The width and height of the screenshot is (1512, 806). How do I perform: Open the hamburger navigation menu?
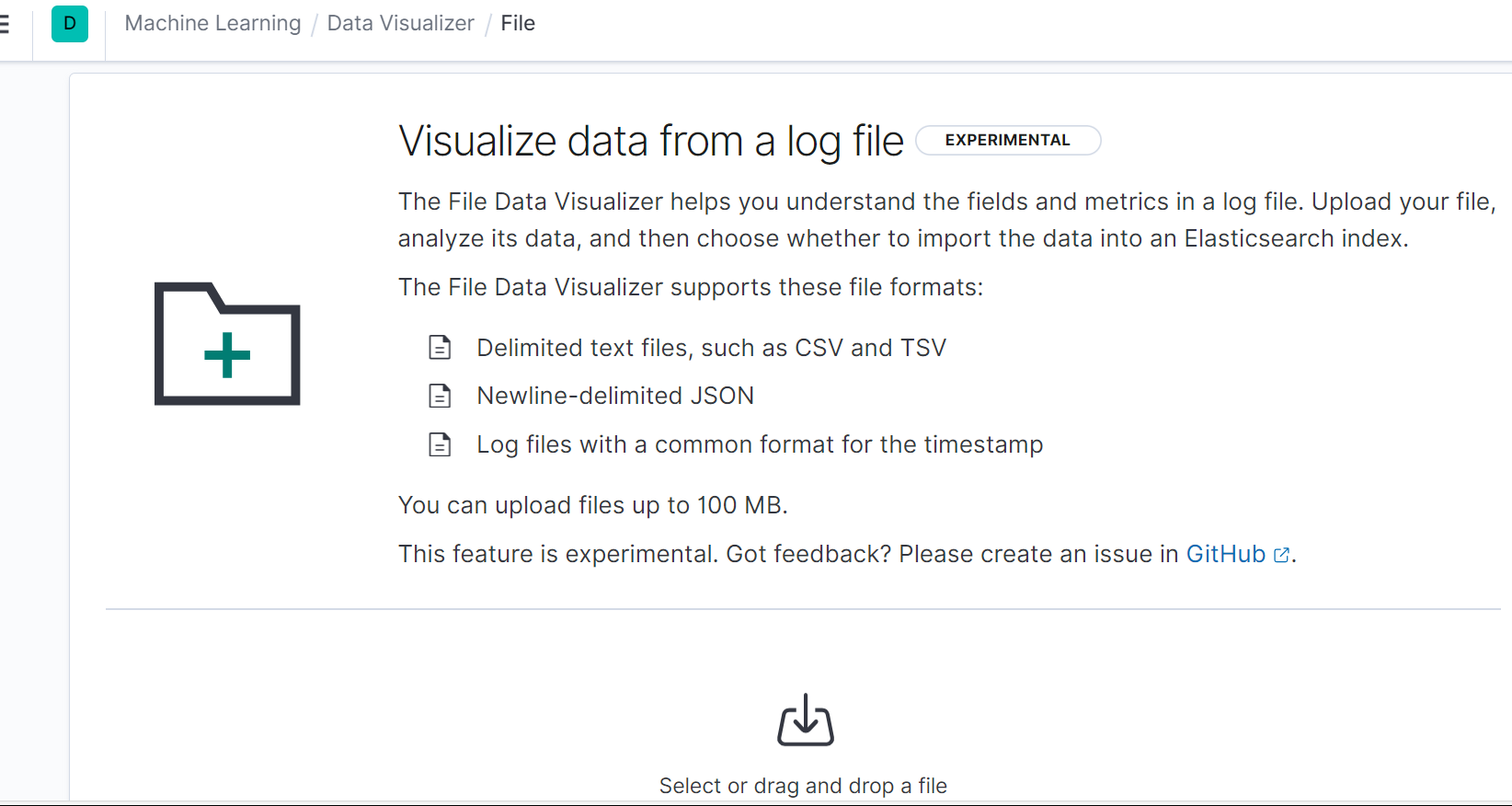pyautogui.click(x=5, y=24)
